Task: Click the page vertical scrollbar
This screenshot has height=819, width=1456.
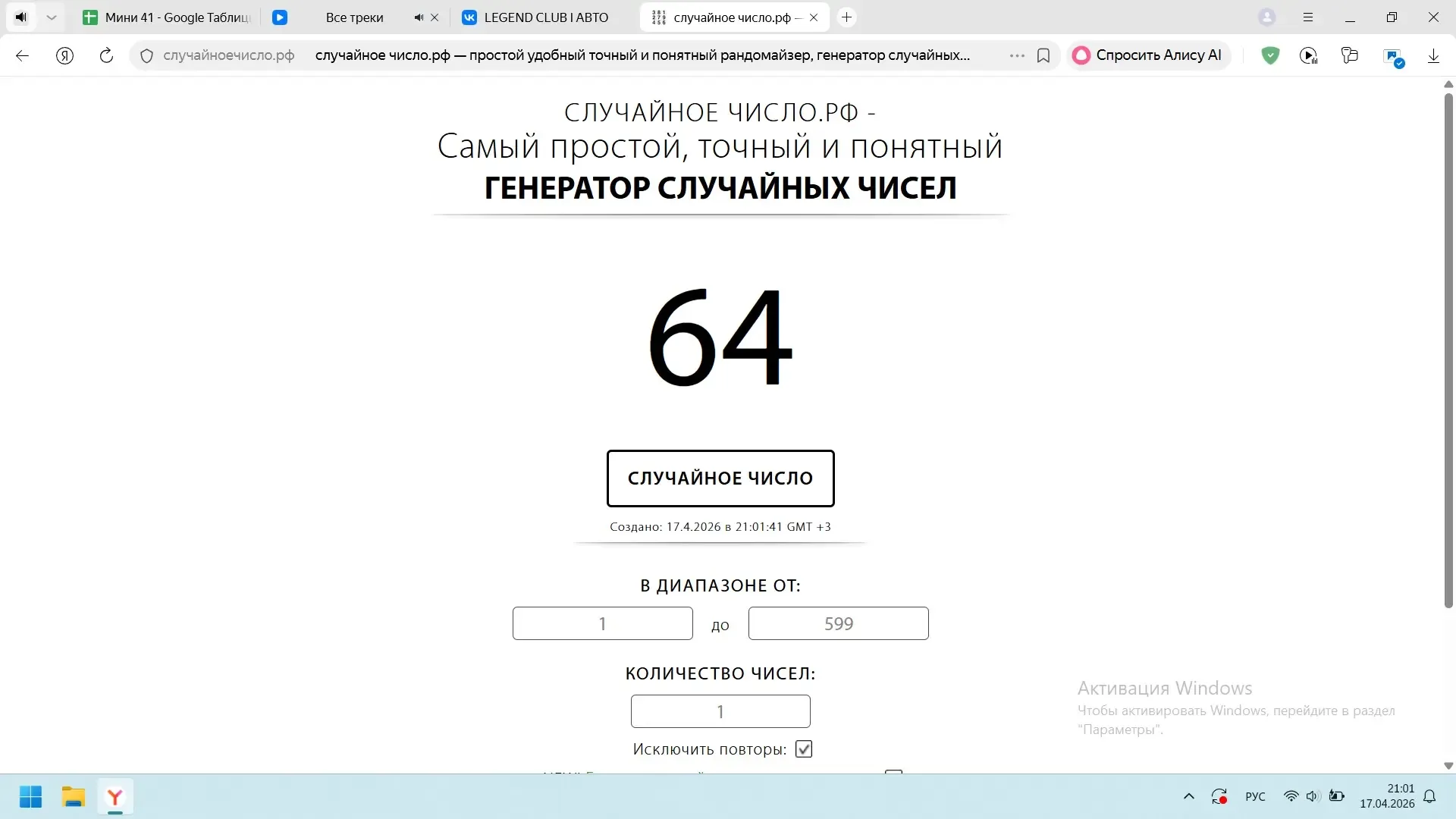Action: point(1448,349)
